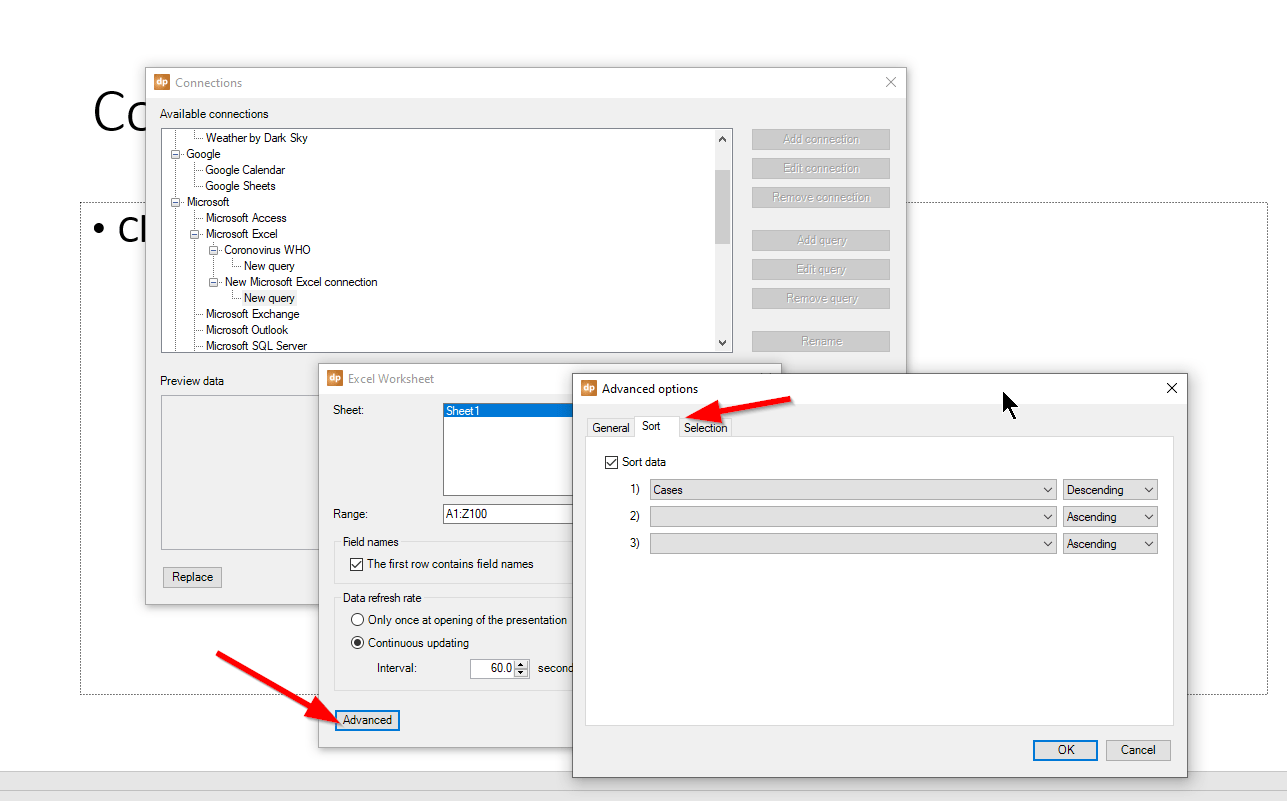This screenshot has height=801, width=1287.
Task: Collapse the Microsoft tree node
Action: point(176,202)
